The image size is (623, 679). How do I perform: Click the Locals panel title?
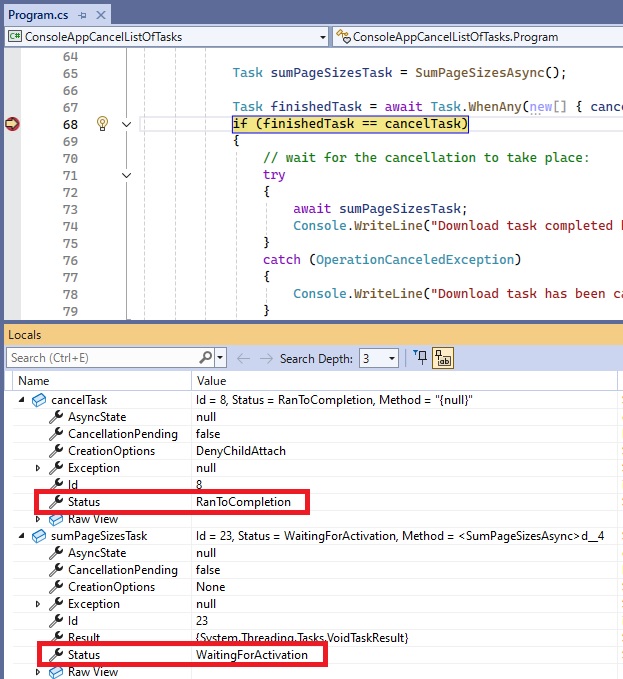tap(25, 335)
